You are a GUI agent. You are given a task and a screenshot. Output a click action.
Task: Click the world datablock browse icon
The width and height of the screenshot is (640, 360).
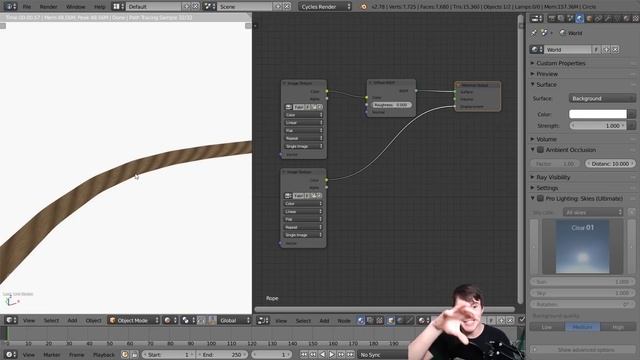coord(536,49)
